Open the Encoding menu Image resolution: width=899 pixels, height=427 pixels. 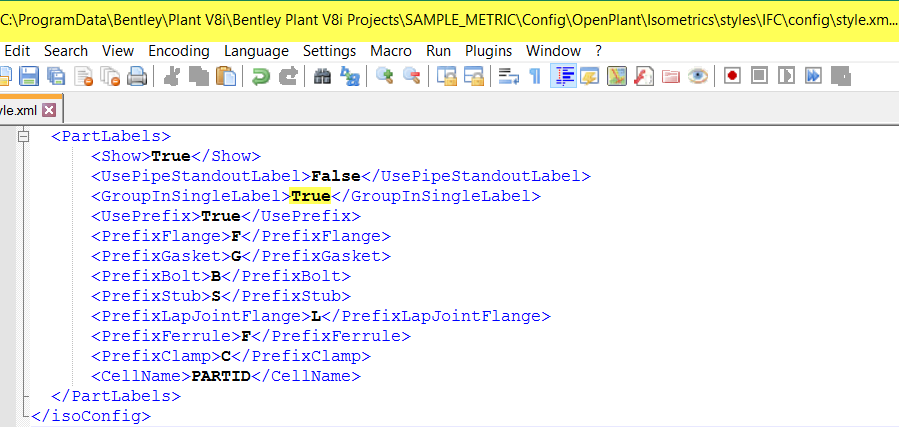[179, 51]
